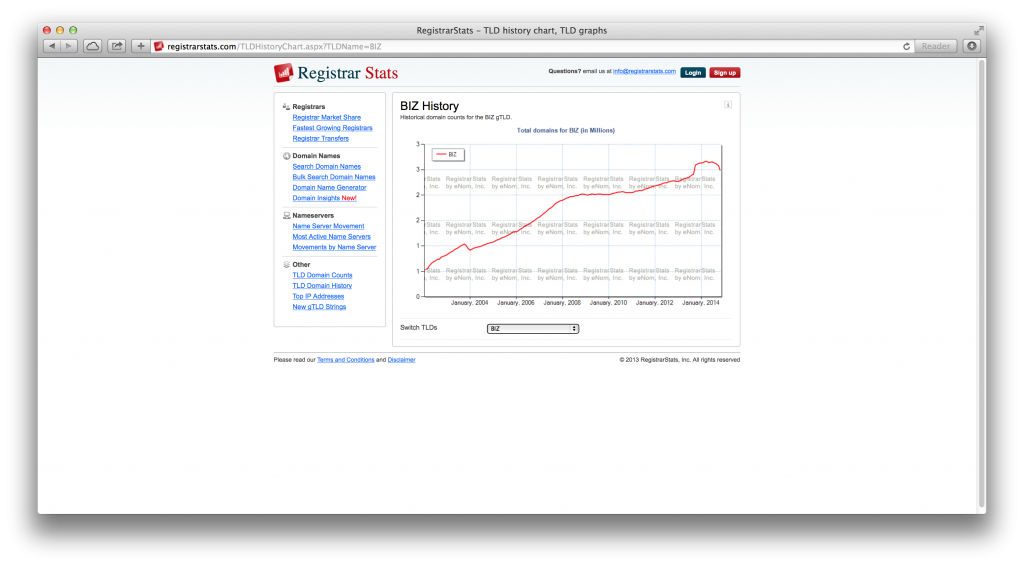Open the New gTLD Strings link

click(319, 306)
